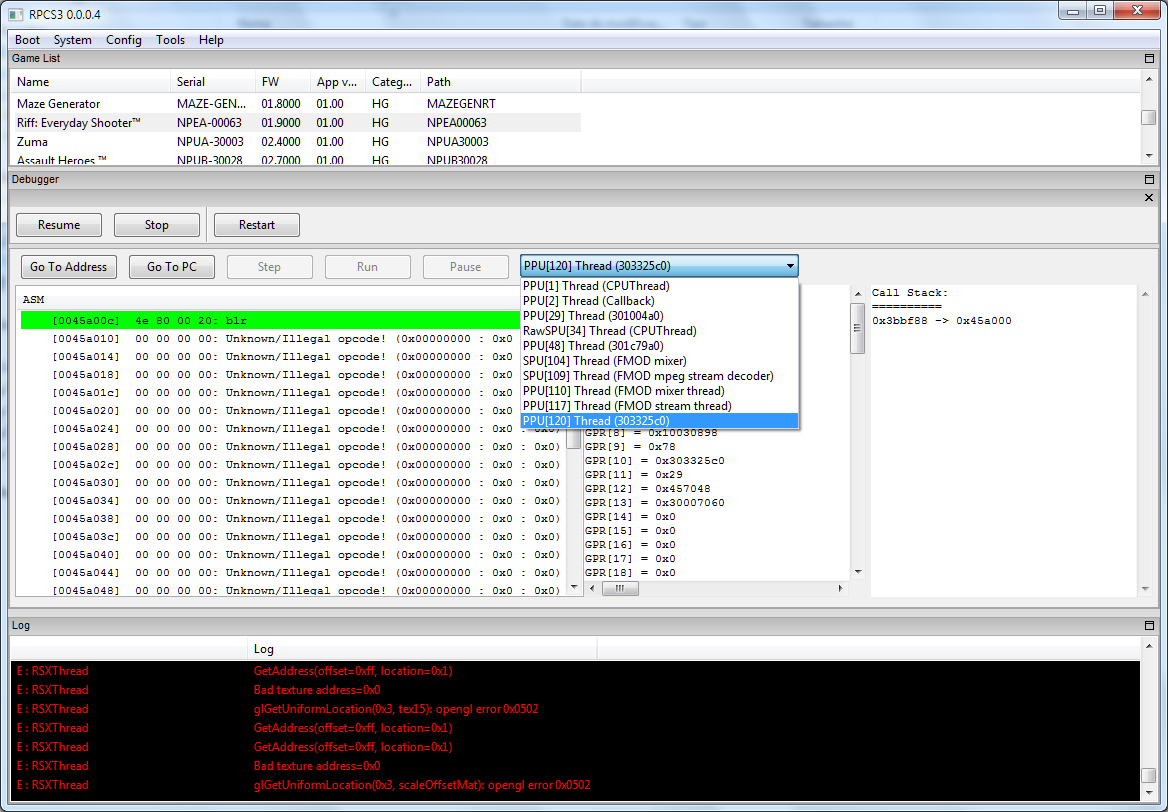Choose SPU[104] Thread (FMOD mixer)

tap(604, 361)
